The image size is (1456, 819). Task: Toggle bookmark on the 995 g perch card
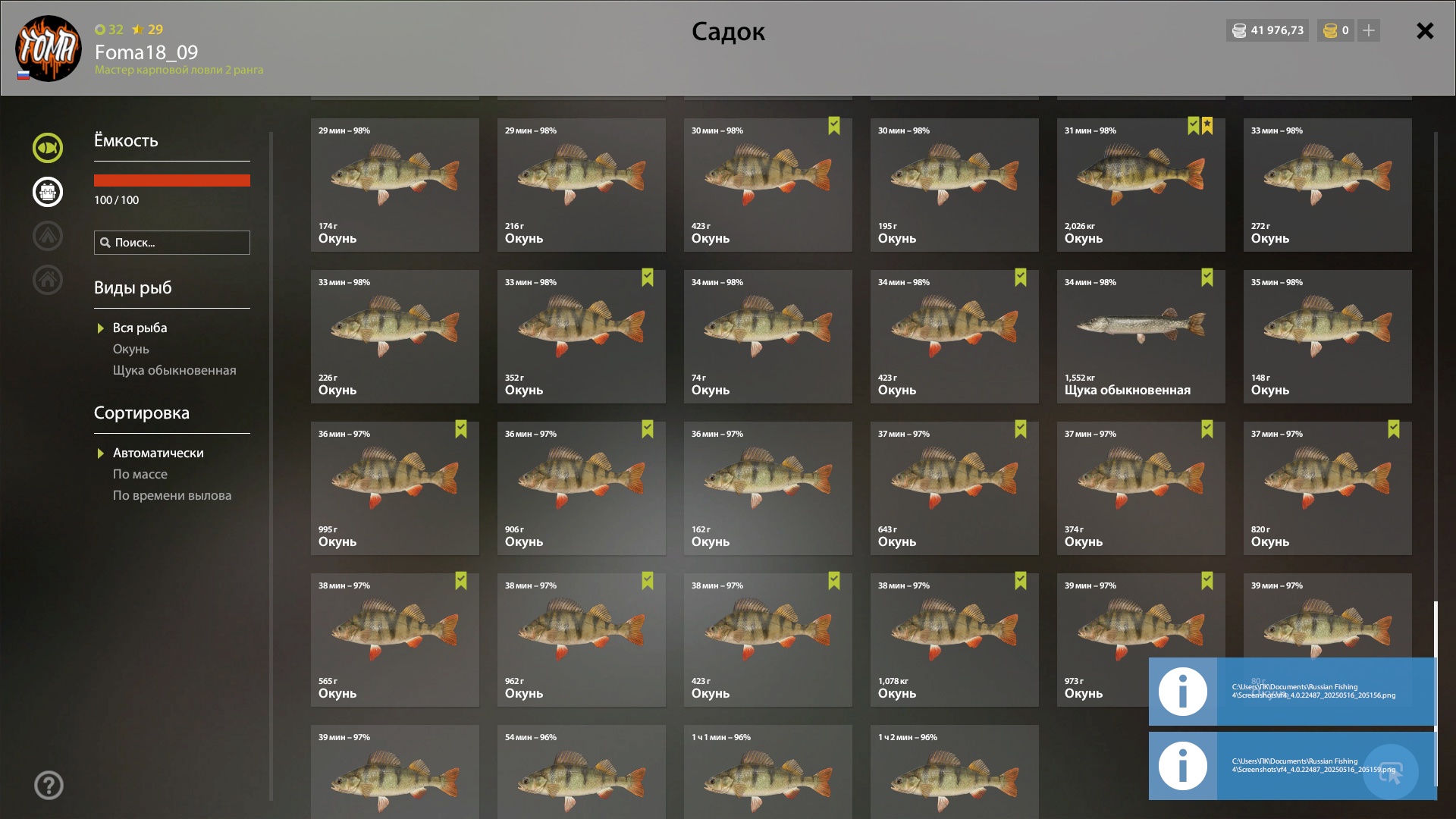click(461, 429)
